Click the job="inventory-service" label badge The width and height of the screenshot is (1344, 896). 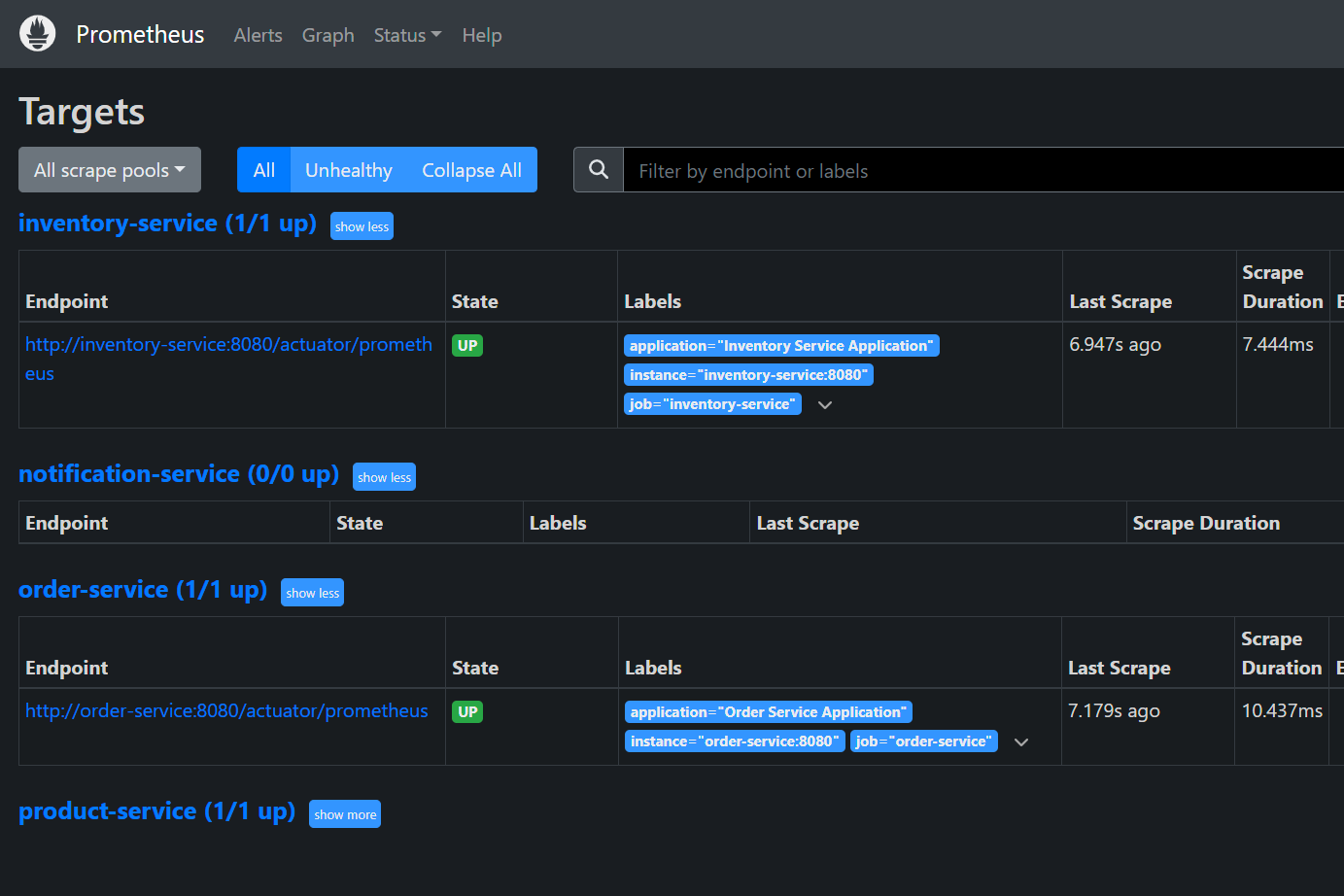click(x=712, y=403)
